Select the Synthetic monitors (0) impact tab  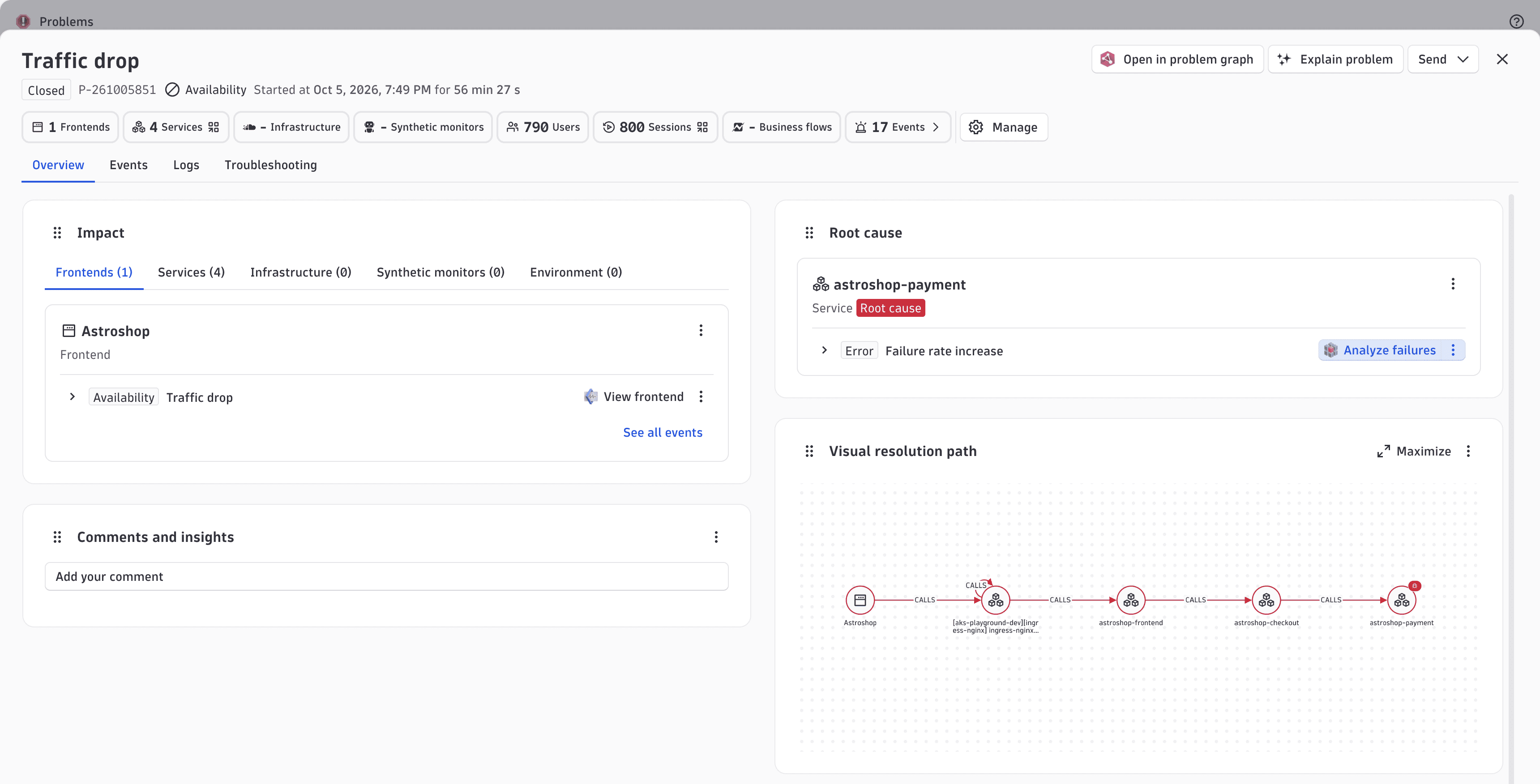click(x=441, y=273)
